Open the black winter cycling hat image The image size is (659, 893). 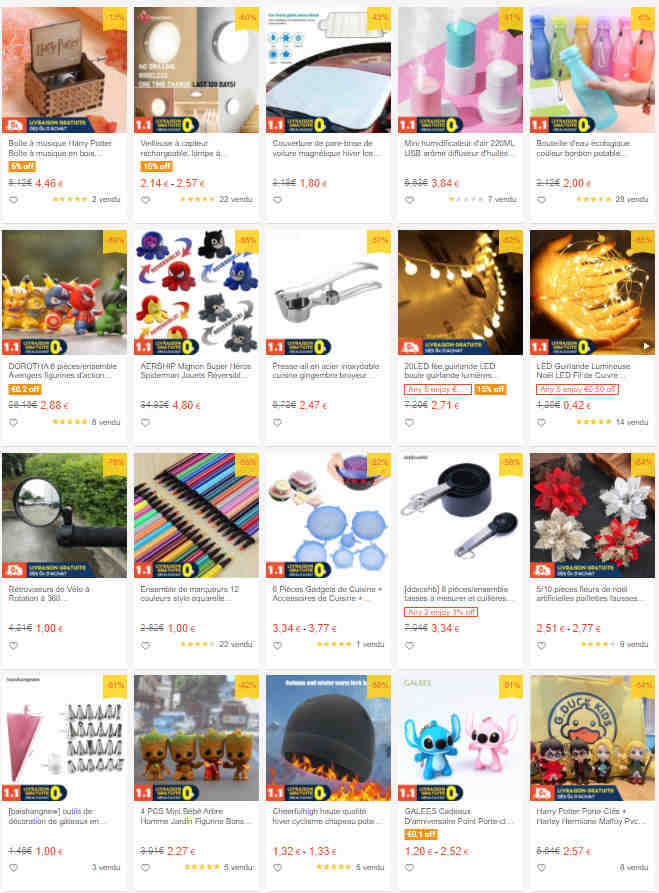click(x=328, y=738)
